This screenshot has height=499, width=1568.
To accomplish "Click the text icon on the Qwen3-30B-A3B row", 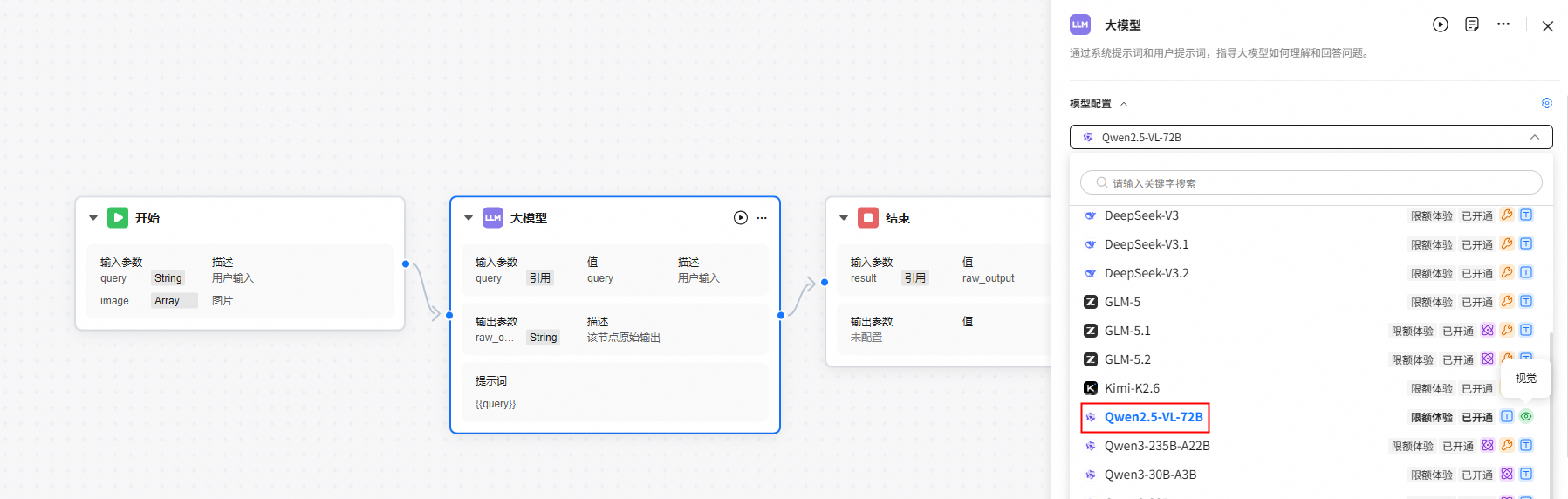I will (x=1526, y=474).
